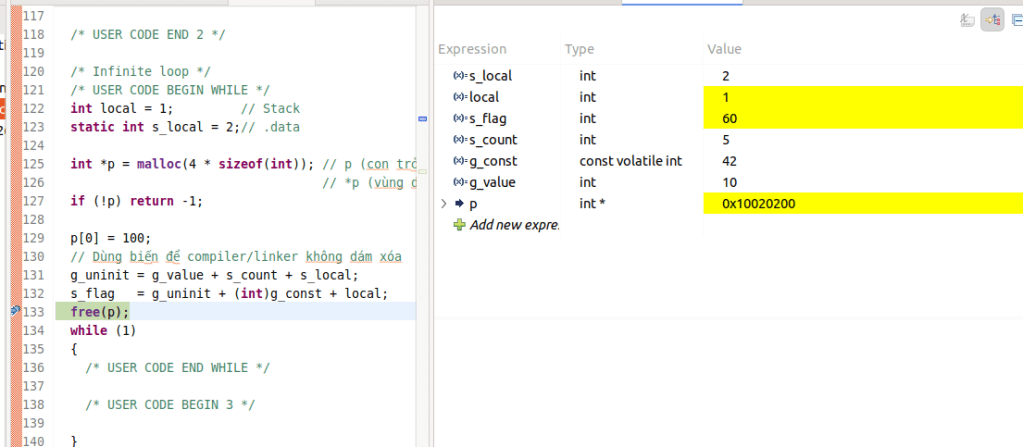Image resolution: width=1023 pixels, height=447 pixels.
Task: Click the pointer arrow icon beside p
Action: click(459, 204)
